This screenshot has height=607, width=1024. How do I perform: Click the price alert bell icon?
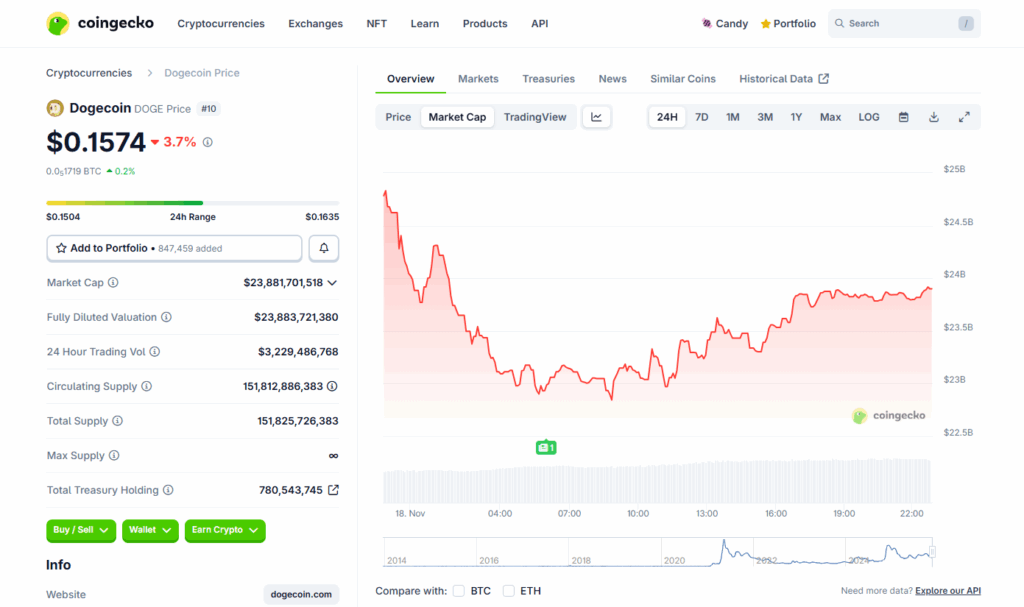323,248
